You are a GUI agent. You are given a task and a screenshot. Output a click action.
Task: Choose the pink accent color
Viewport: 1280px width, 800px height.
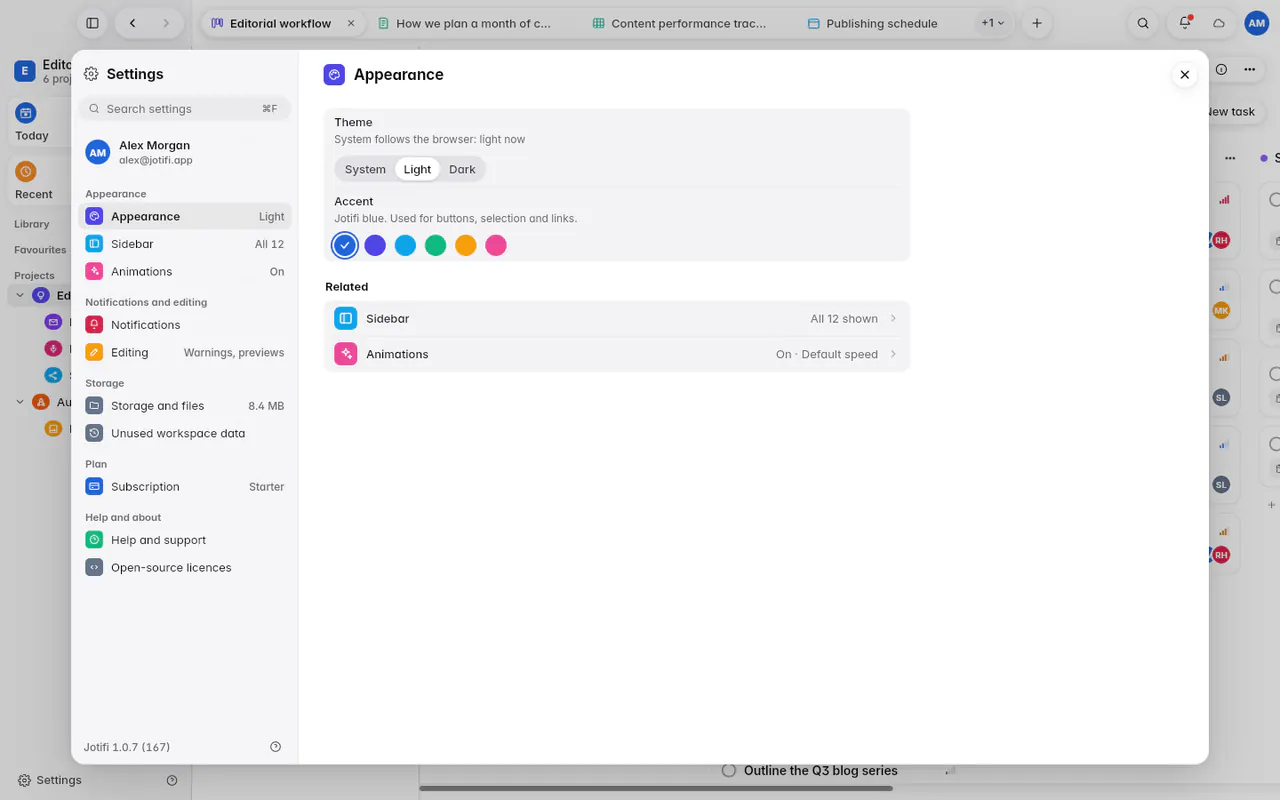click(496, 245)
